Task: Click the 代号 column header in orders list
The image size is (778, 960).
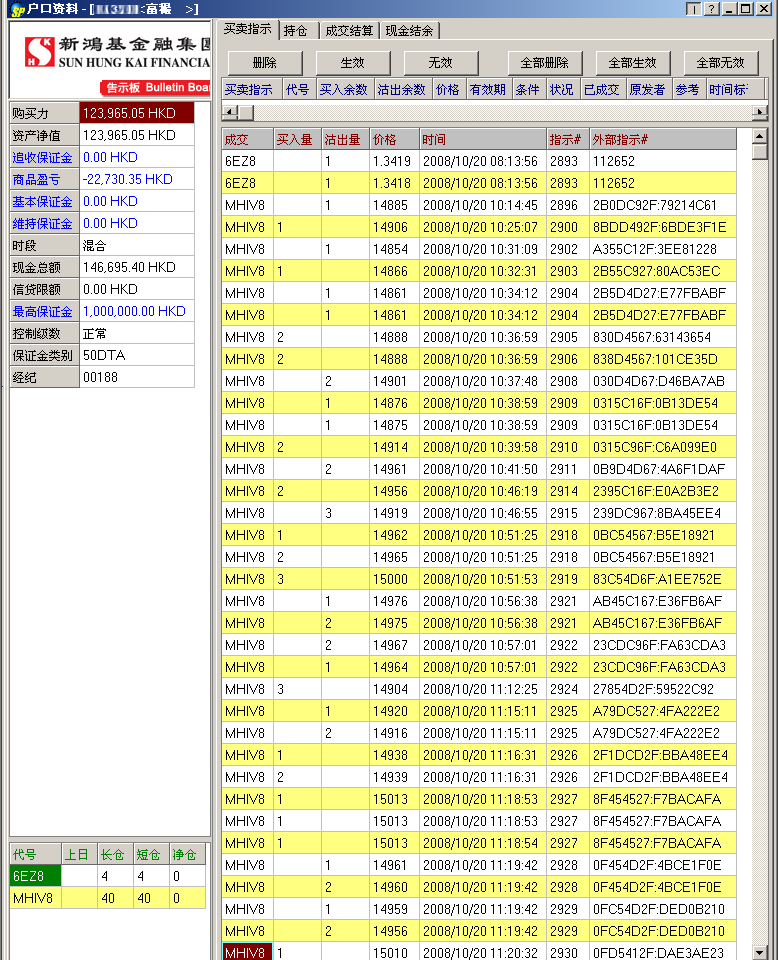Action: pos(299,89)
